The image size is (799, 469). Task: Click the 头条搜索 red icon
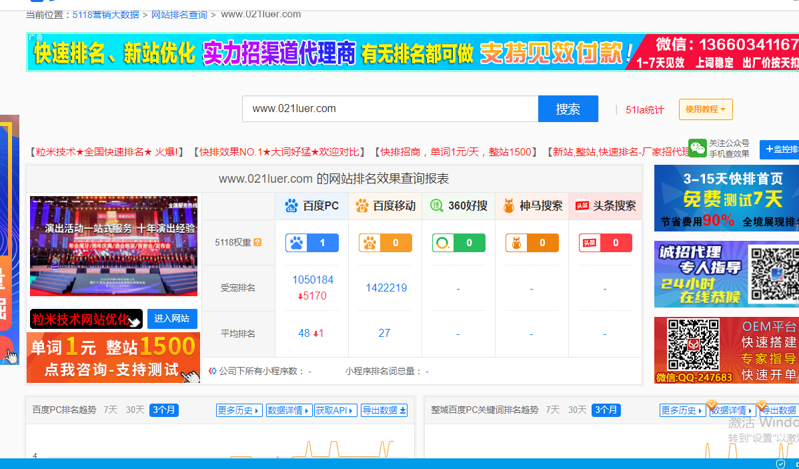pos(582,205)
